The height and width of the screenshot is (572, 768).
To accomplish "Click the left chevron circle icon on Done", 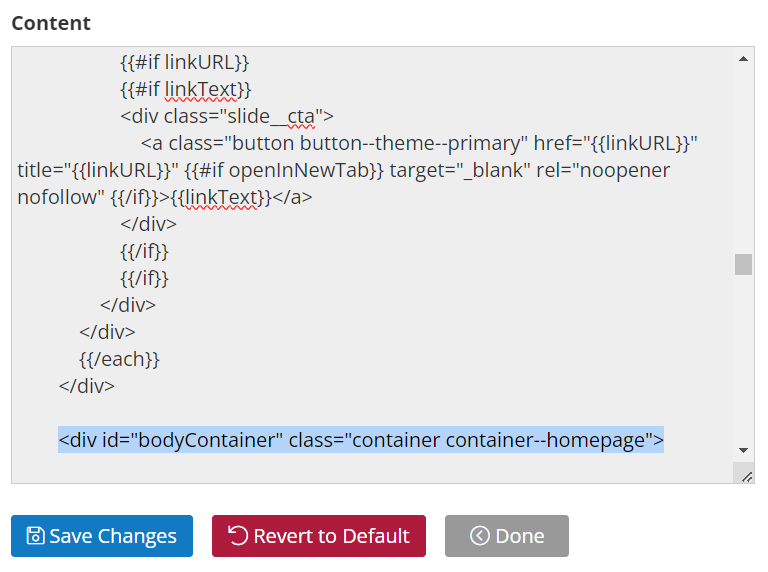I will [x=480, y=536].
